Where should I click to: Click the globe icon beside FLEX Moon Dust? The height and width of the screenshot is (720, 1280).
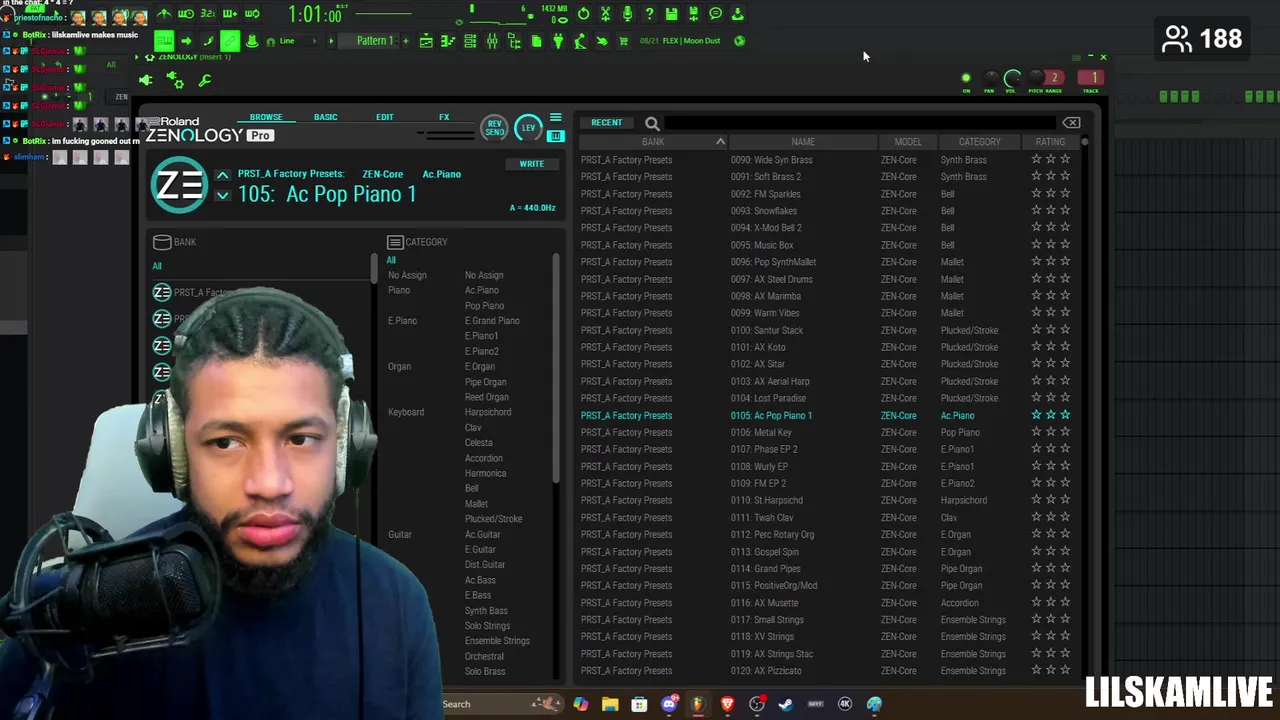pyautogui.click(x=739, y=41)
